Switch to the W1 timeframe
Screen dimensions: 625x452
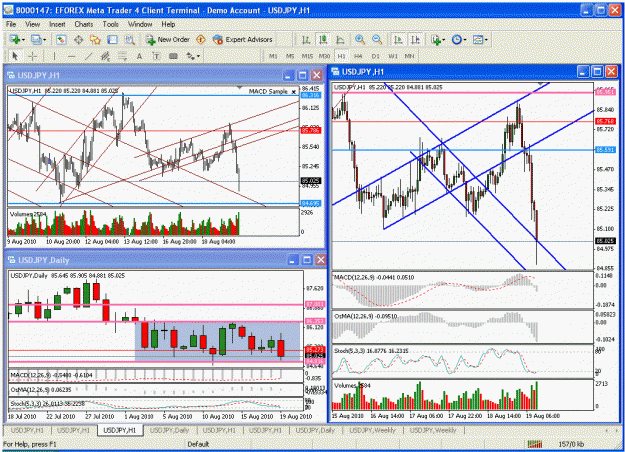393,56
